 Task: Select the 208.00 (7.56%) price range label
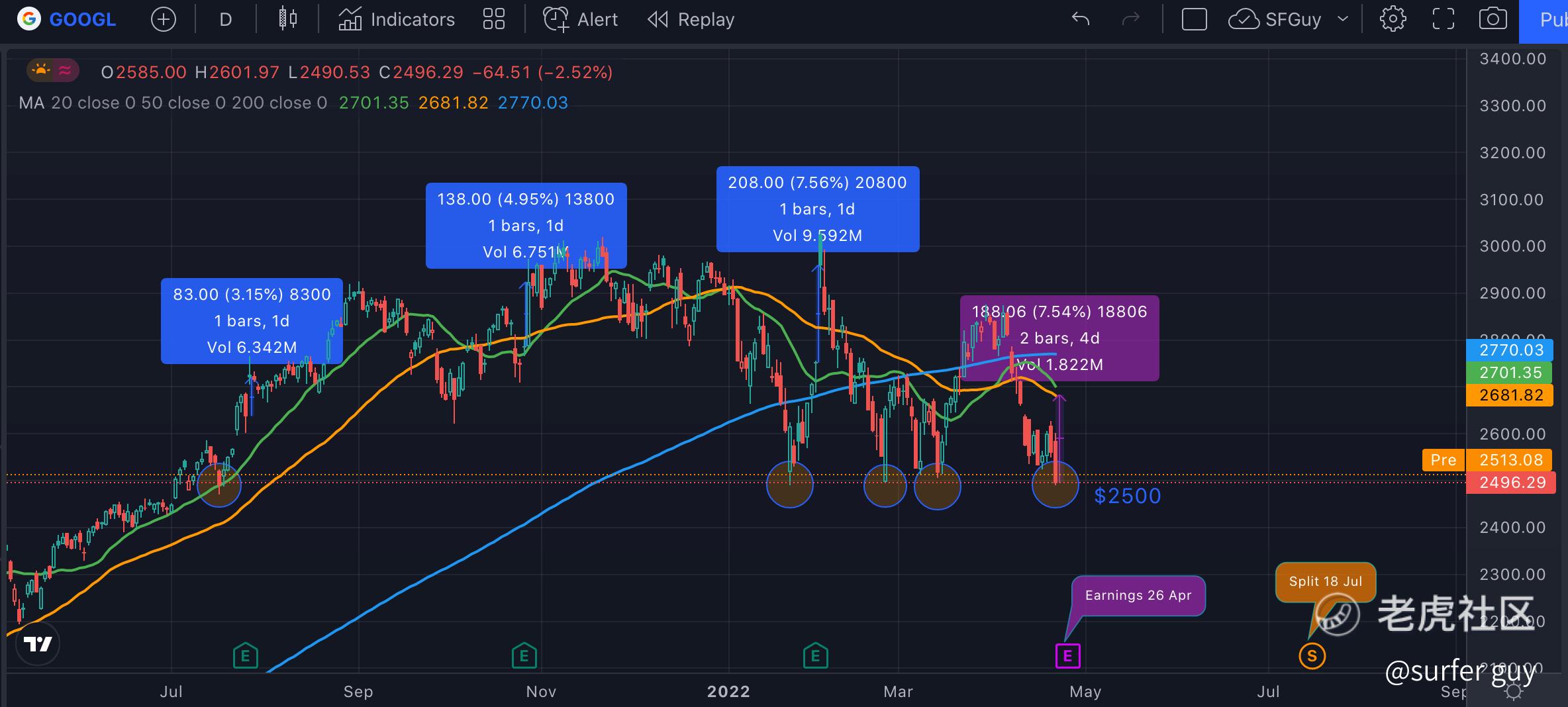pyautogui.click(x=818, y=209)
